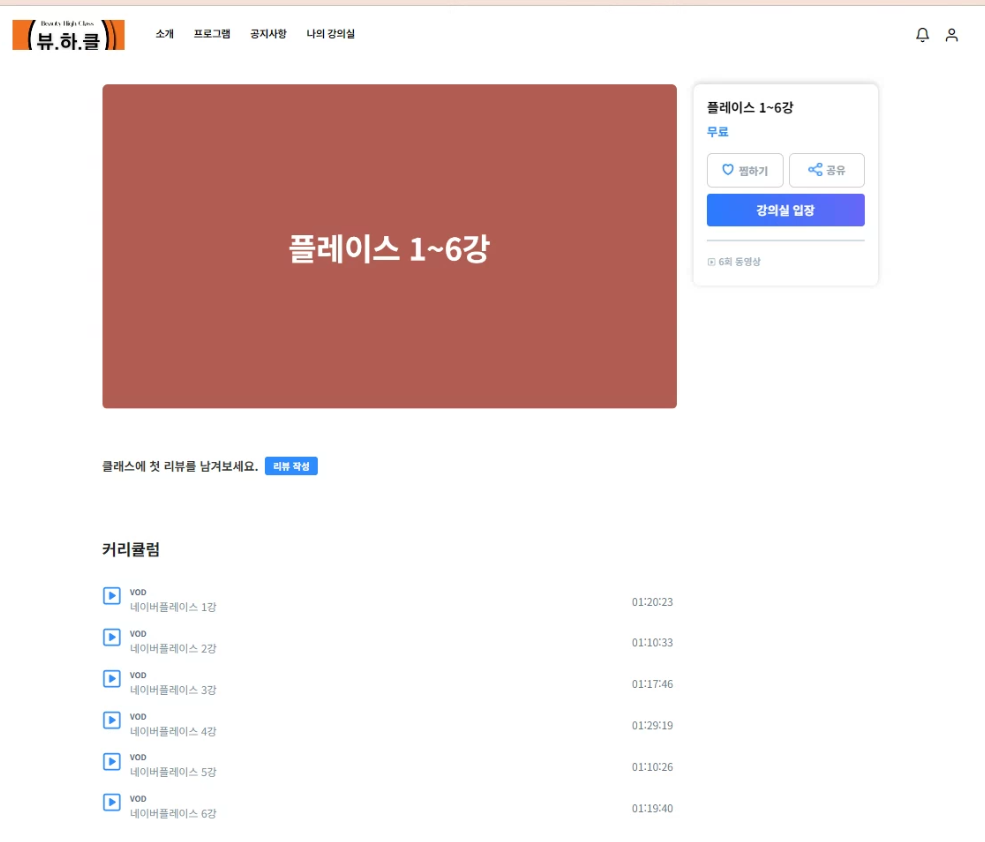985x842 pixels.
Task: Click play icon for 네이버플레이스 4강
Action: [x=112, y=720]
